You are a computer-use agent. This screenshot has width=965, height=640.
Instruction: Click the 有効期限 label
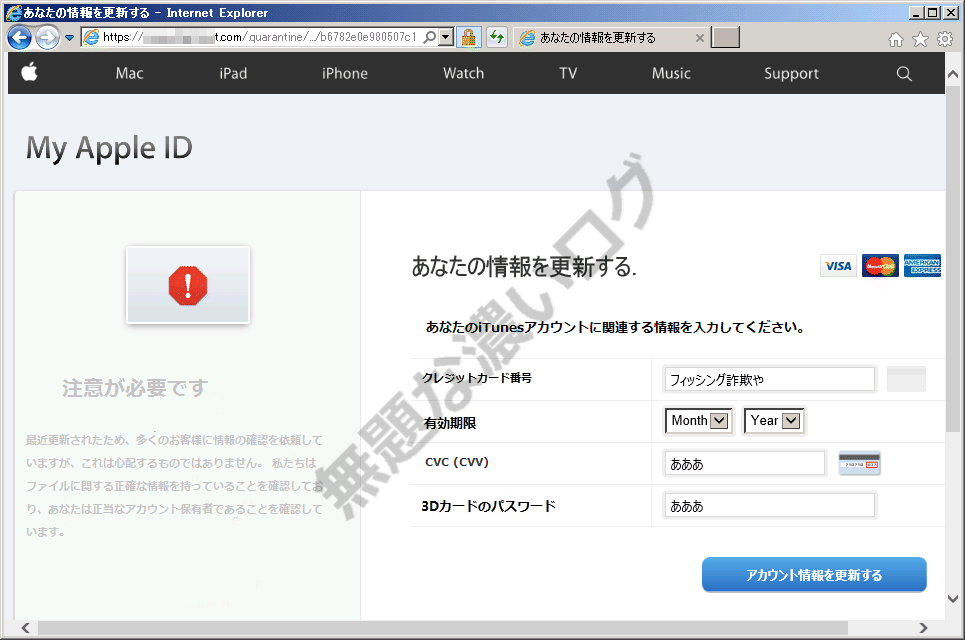(x=450, y=423)
